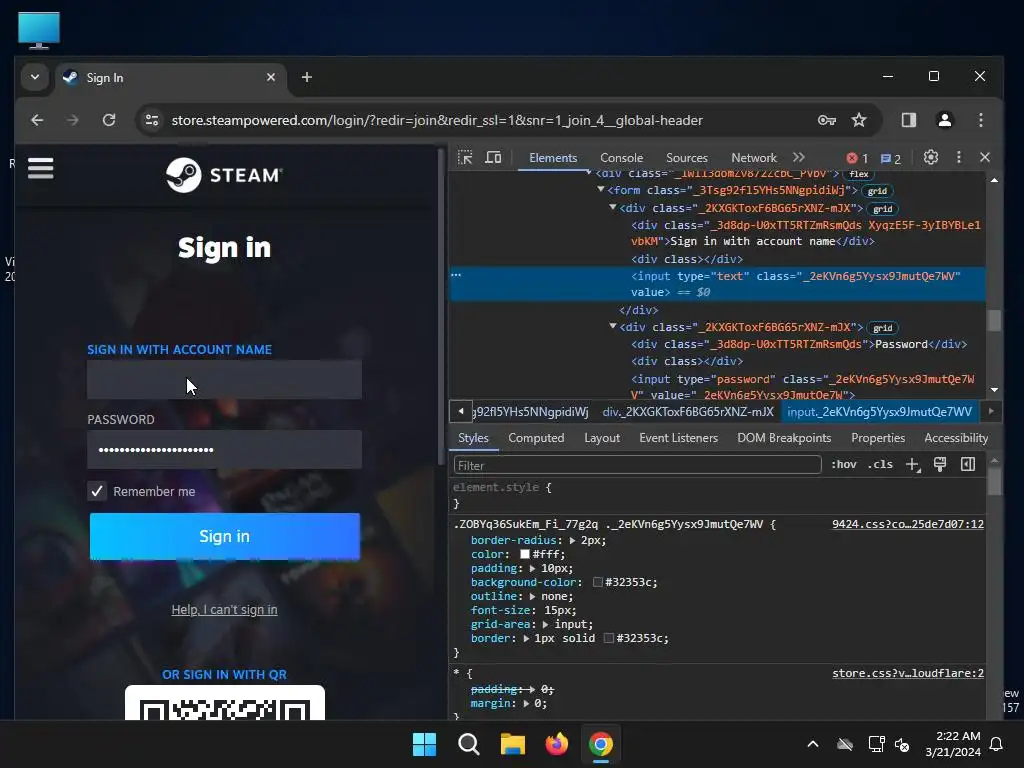Switch to the Console tab

point(621,158)
